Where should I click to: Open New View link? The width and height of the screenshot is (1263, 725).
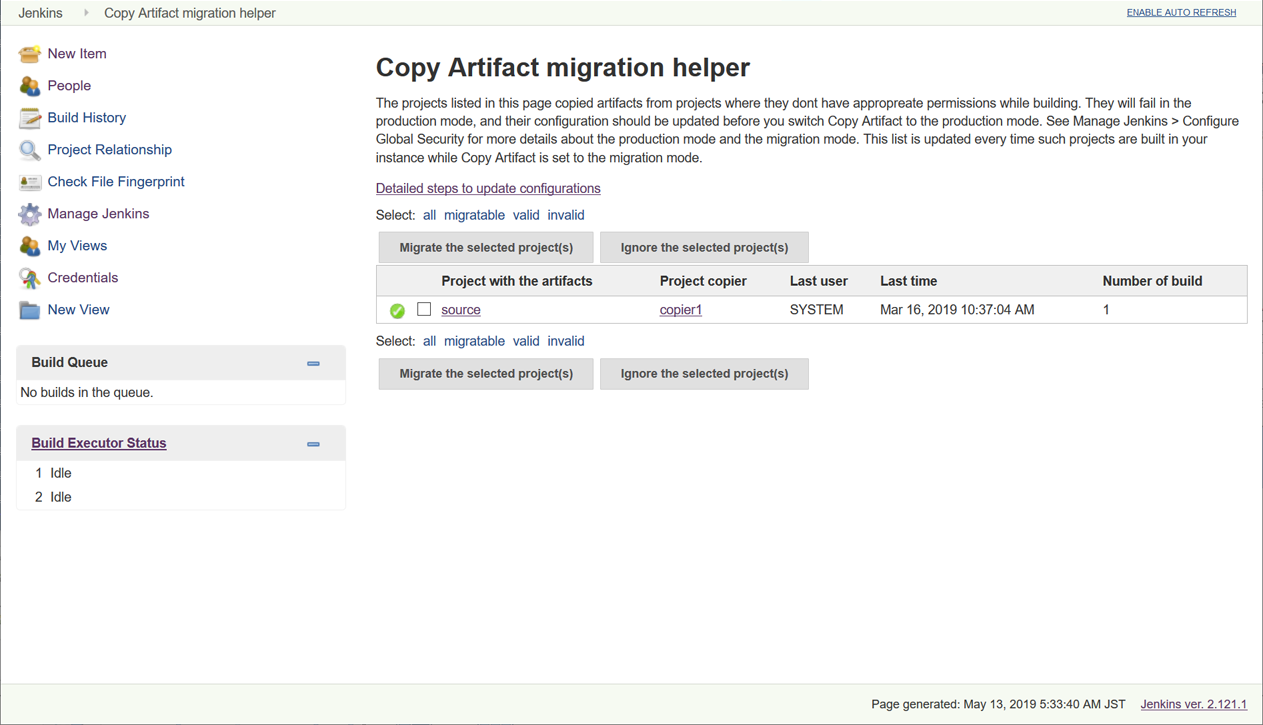click(79, 310)
